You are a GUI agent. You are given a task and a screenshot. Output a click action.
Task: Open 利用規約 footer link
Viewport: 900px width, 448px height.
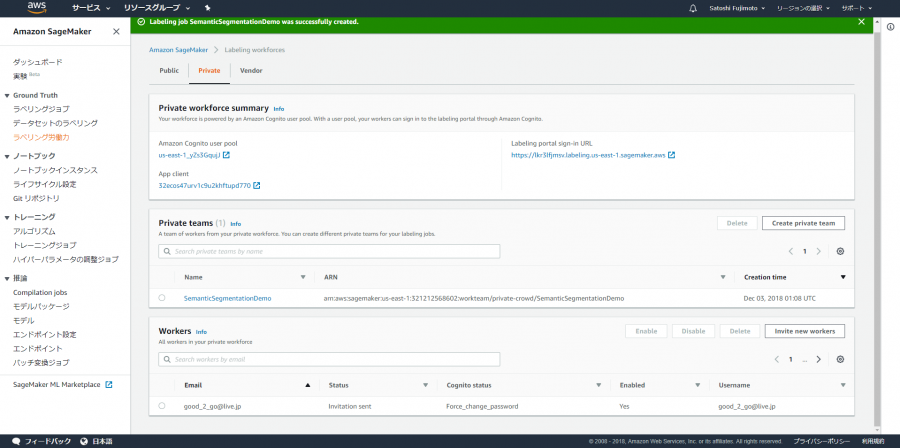pyautogui.click(x=873, y=442)
